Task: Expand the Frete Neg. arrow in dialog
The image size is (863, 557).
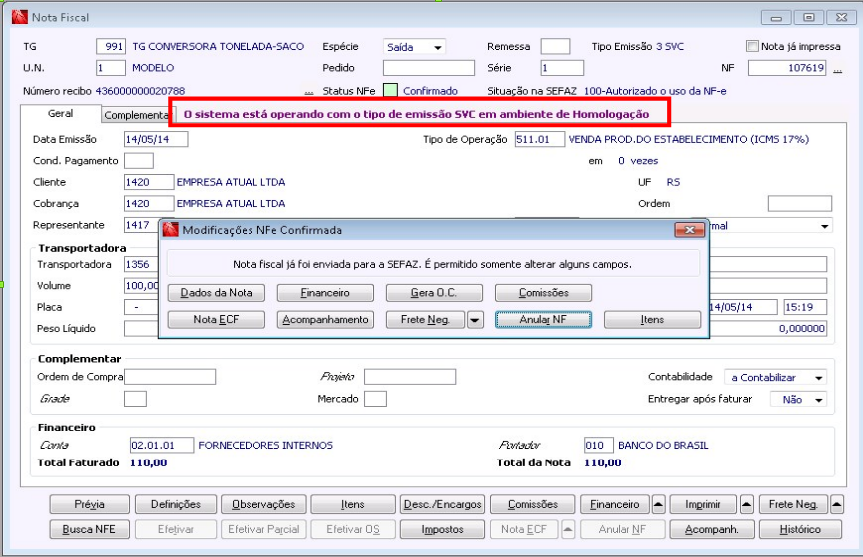Action: (474, 320)
